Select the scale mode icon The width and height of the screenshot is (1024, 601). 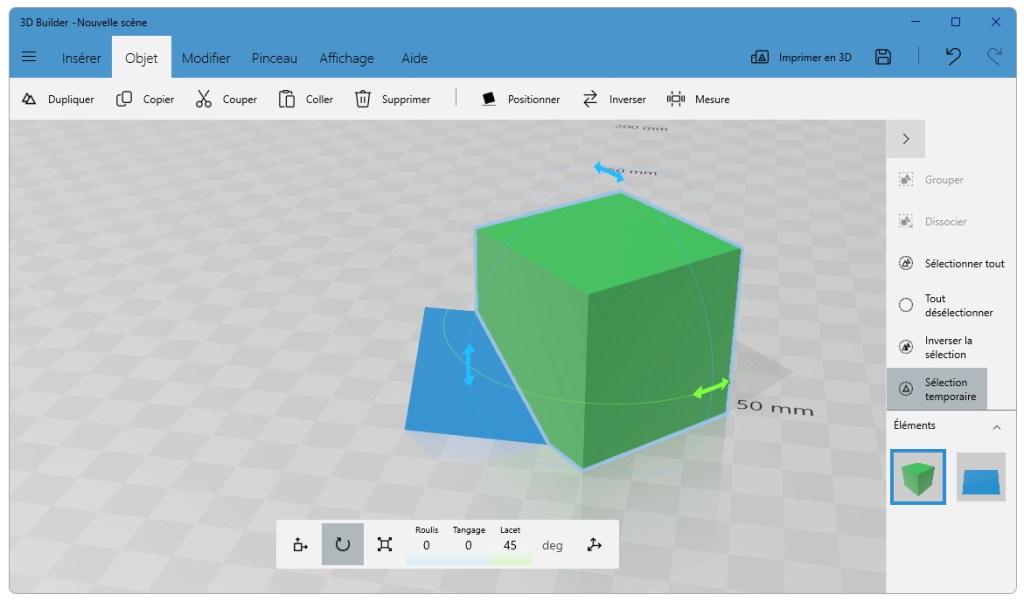(x=384, y=544)
